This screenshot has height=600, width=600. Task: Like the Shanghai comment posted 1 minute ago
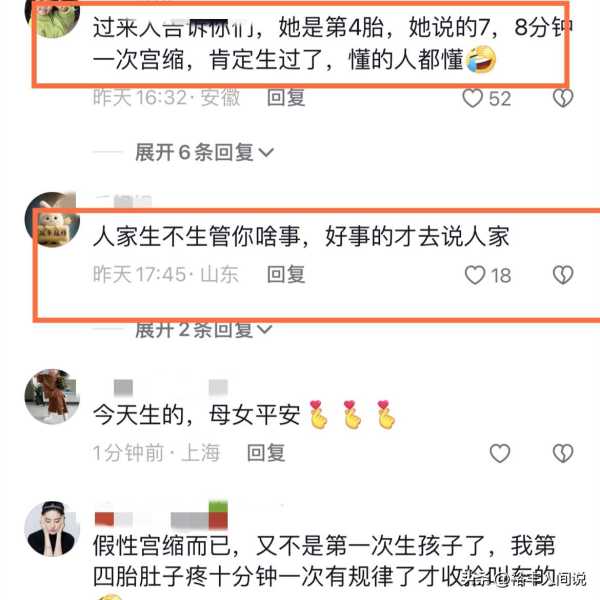point(500,453)
